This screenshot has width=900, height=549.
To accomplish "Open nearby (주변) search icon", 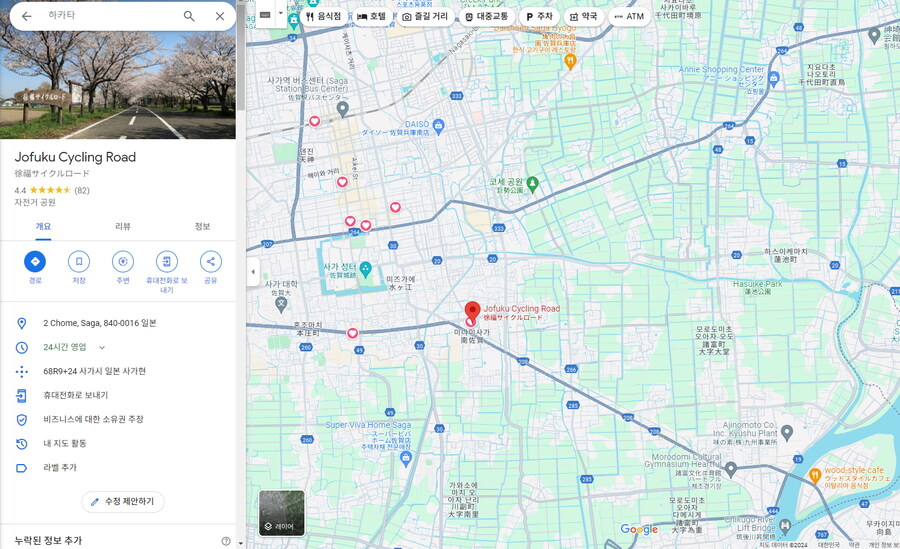I will click(122, 262).
